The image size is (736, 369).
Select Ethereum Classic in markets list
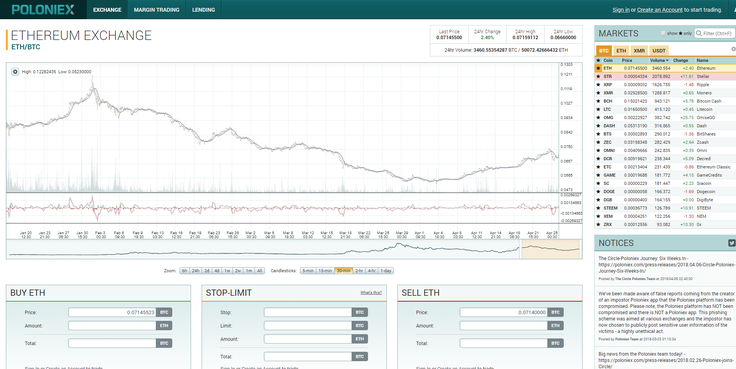pyautogui.click(x=665, y=167)
